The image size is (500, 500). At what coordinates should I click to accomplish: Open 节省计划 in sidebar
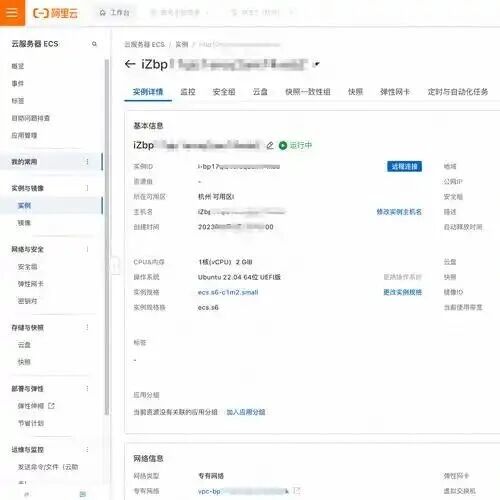[x=31, y=423]
